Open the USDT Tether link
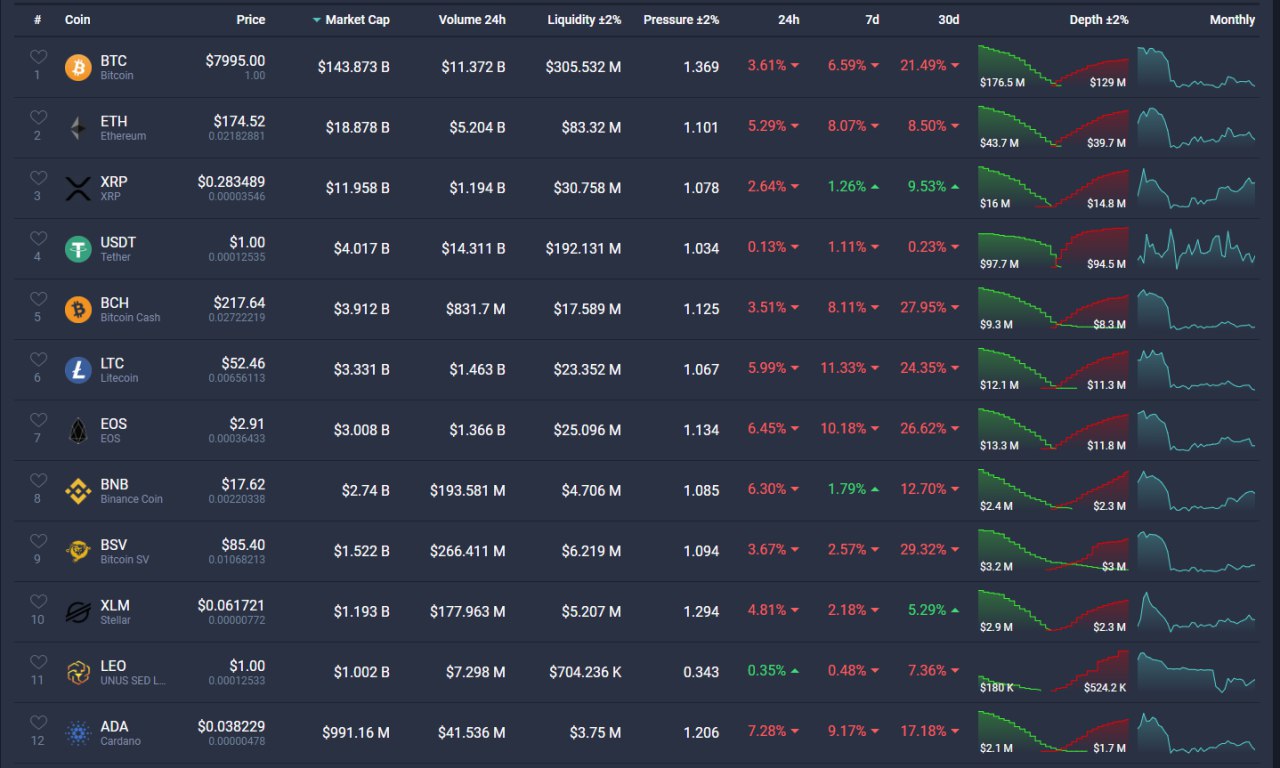 [118, 249]
